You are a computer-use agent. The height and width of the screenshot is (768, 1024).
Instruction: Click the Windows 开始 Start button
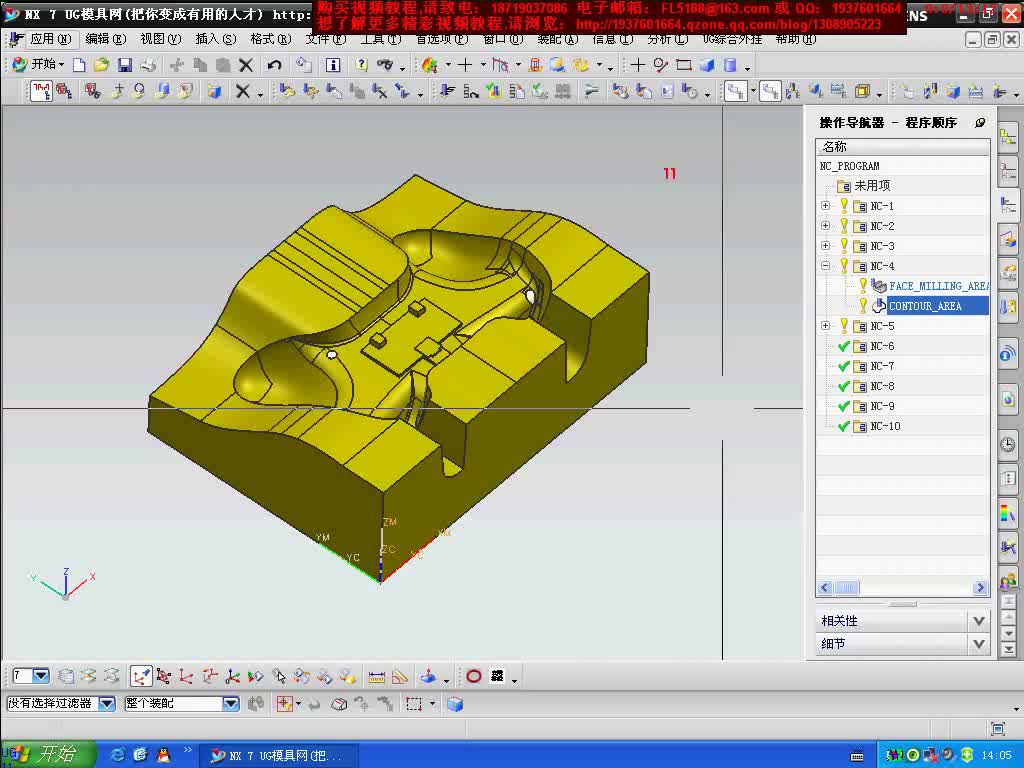(48, 754)
